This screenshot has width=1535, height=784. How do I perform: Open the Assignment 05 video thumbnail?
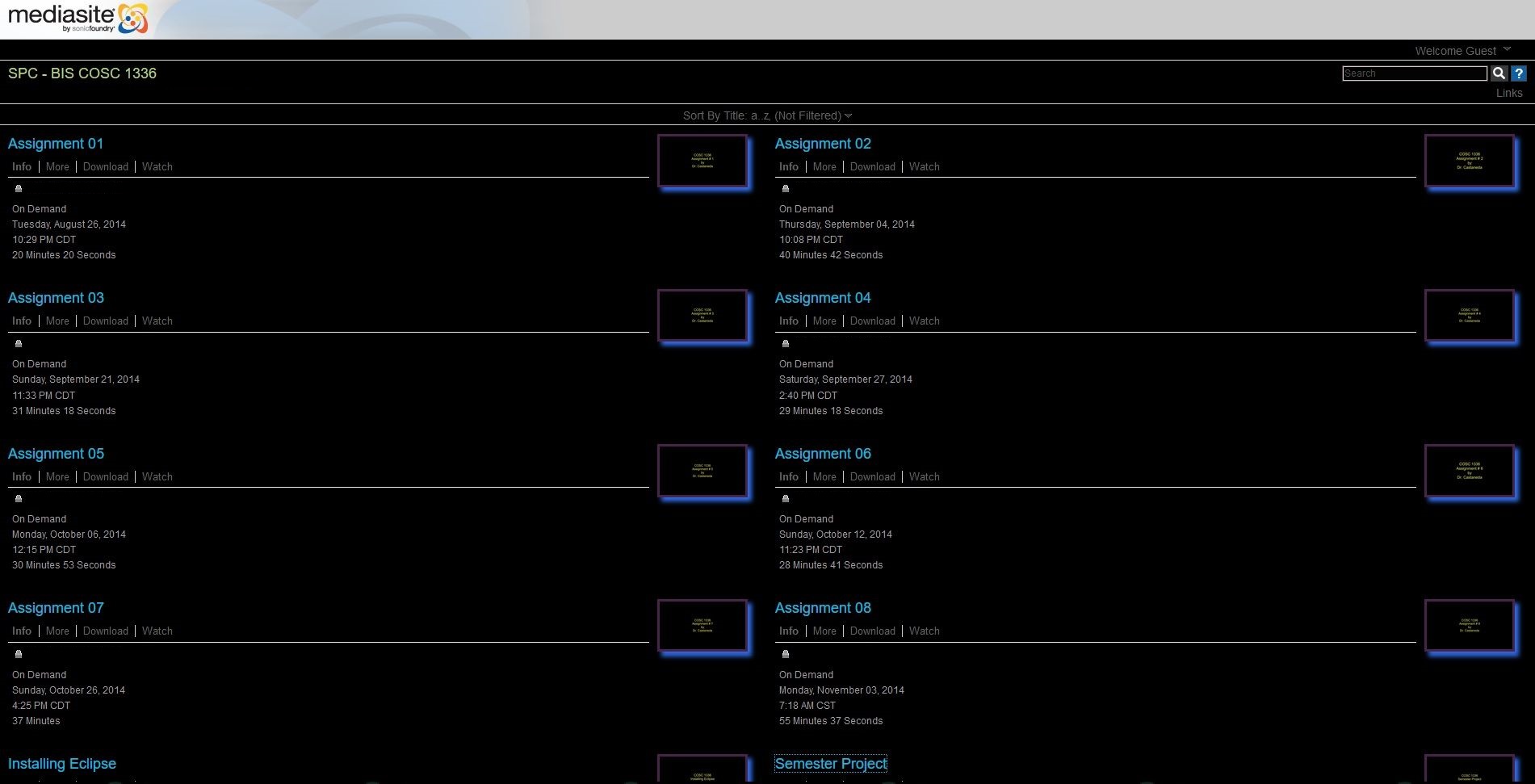[702, 471]
